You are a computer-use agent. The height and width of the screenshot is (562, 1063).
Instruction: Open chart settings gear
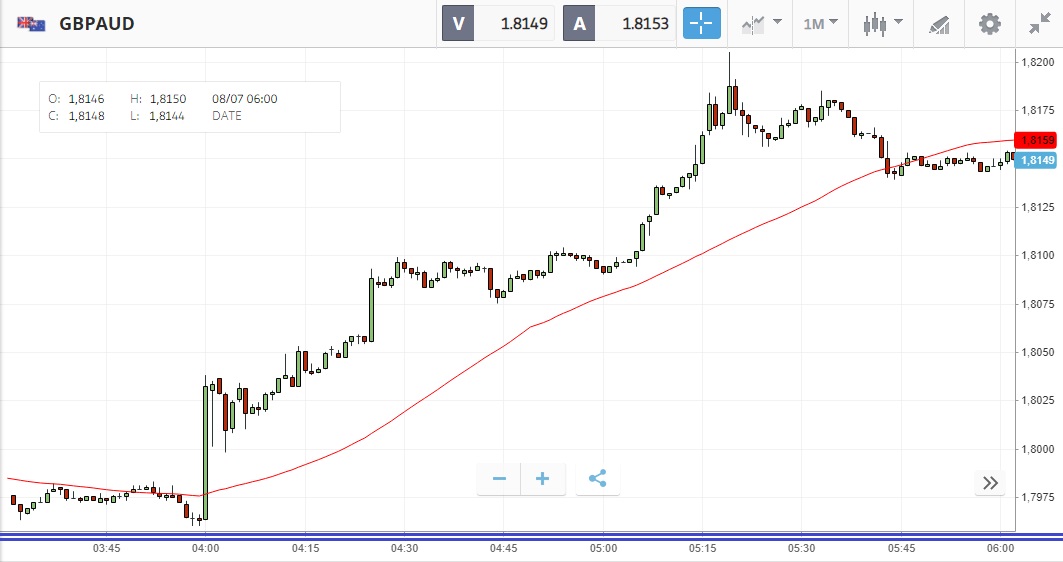pyautogui.click(x=989, y=23)
